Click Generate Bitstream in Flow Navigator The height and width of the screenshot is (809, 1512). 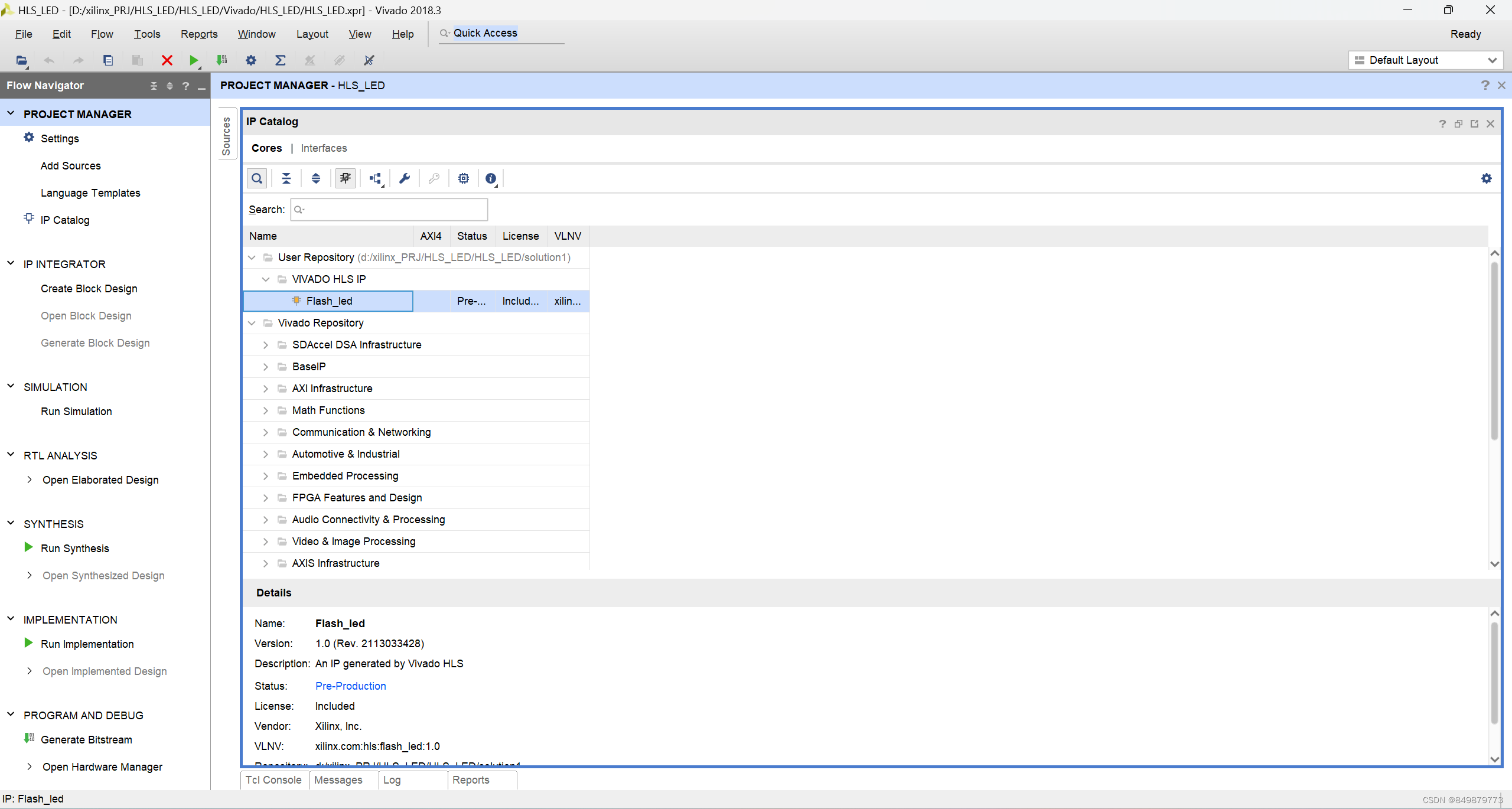(x=86, y=740)
